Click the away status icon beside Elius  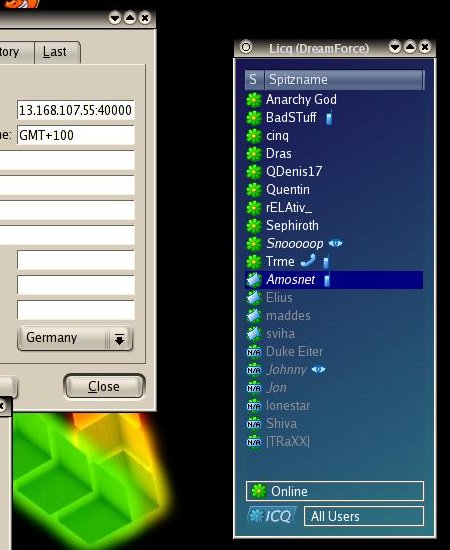pos(254,298)
